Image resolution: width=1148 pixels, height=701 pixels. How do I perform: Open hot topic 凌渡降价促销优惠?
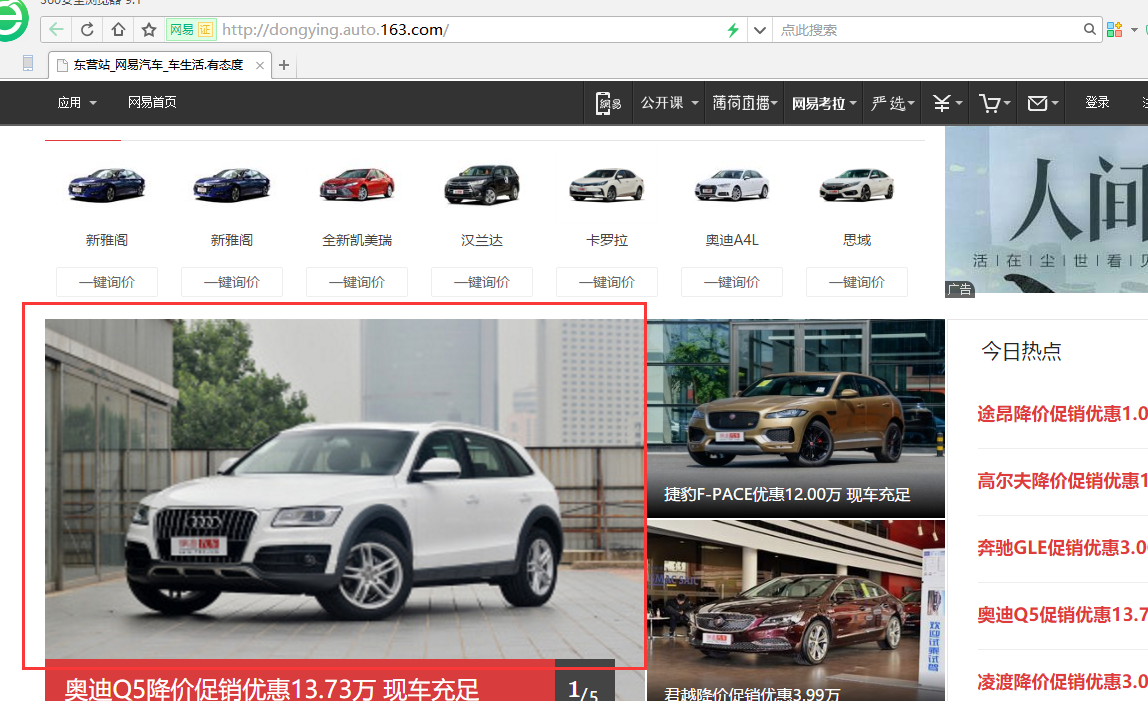pos(1062,682)
